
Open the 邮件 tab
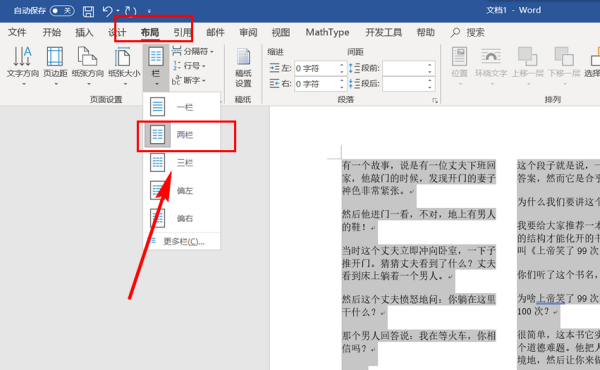[215, 33]
